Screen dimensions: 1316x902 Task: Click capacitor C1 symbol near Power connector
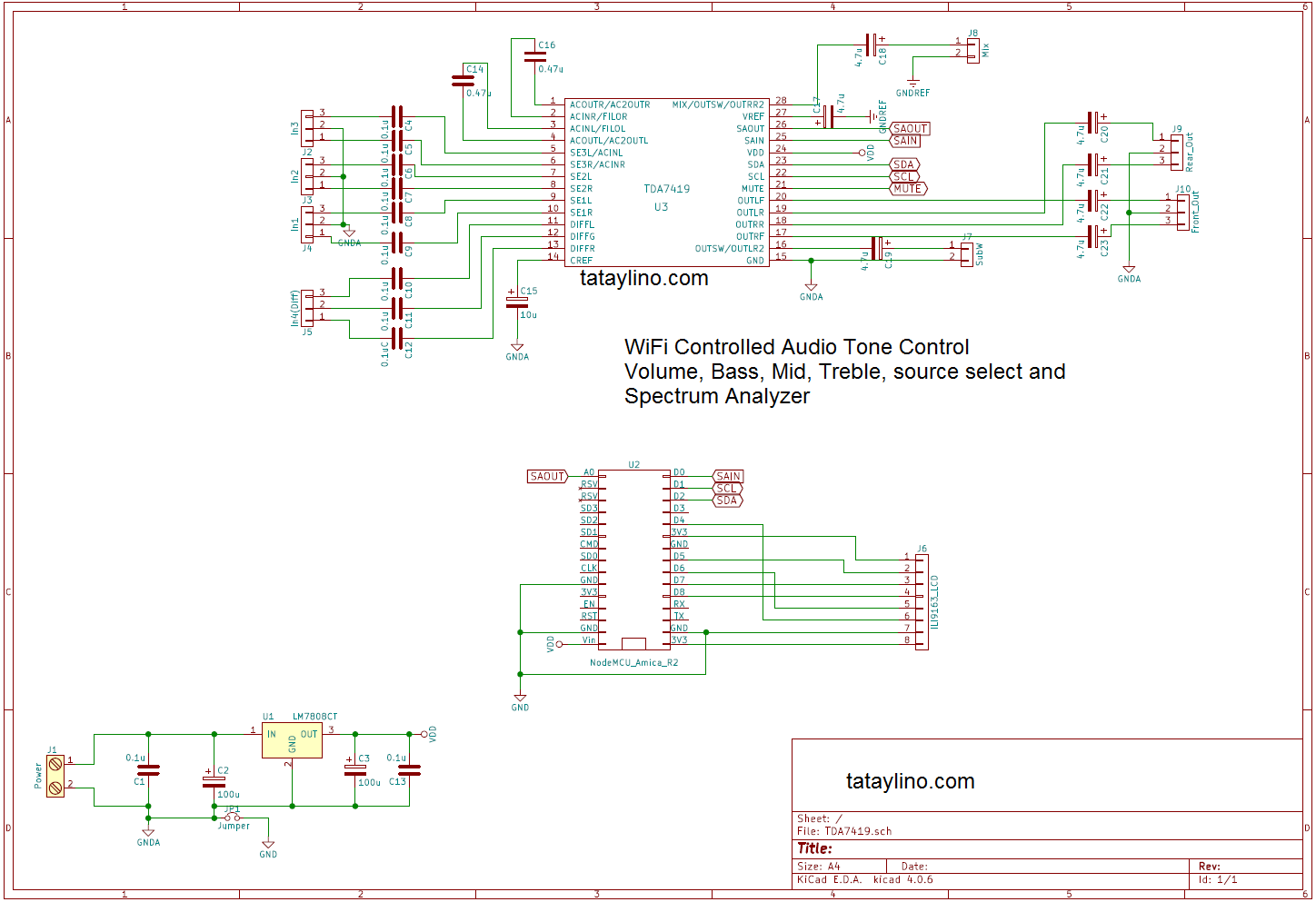(148, 769)
